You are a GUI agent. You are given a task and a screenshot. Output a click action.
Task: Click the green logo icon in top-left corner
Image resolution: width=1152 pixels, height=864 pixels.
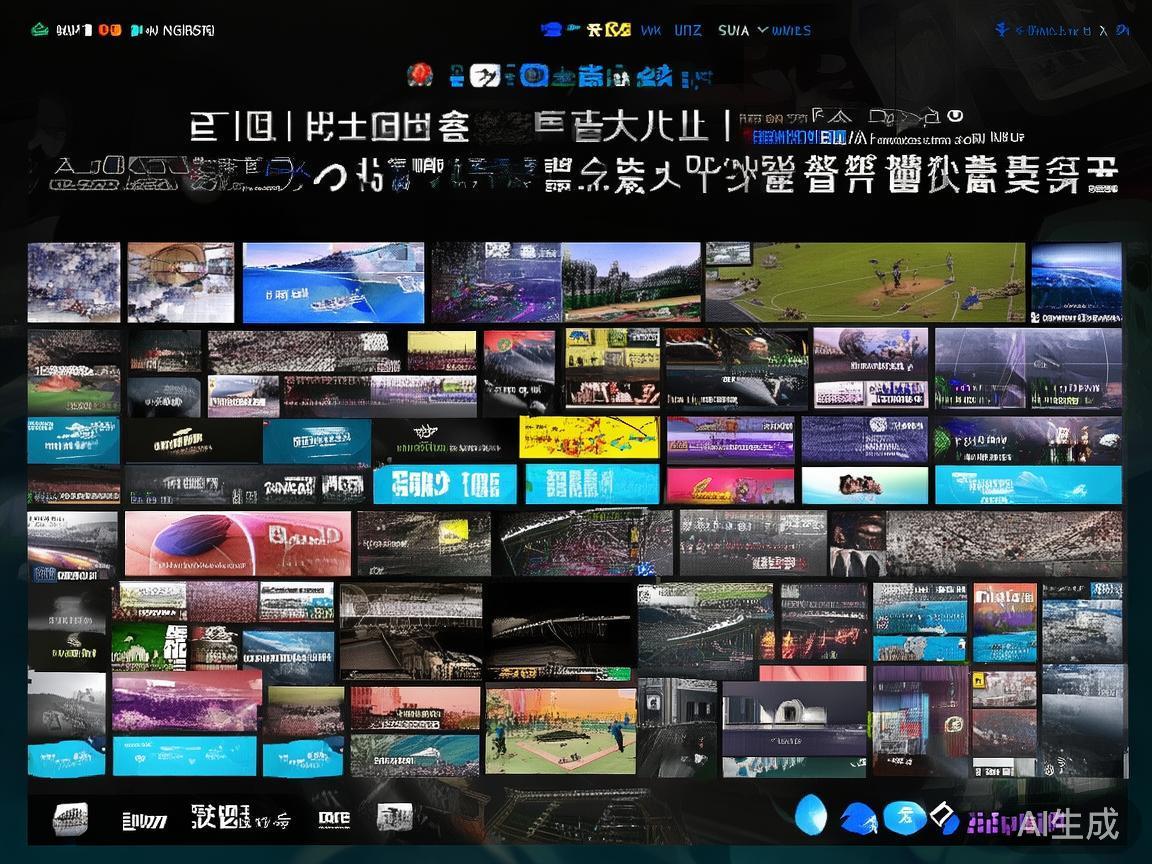[x=40, y=30]
